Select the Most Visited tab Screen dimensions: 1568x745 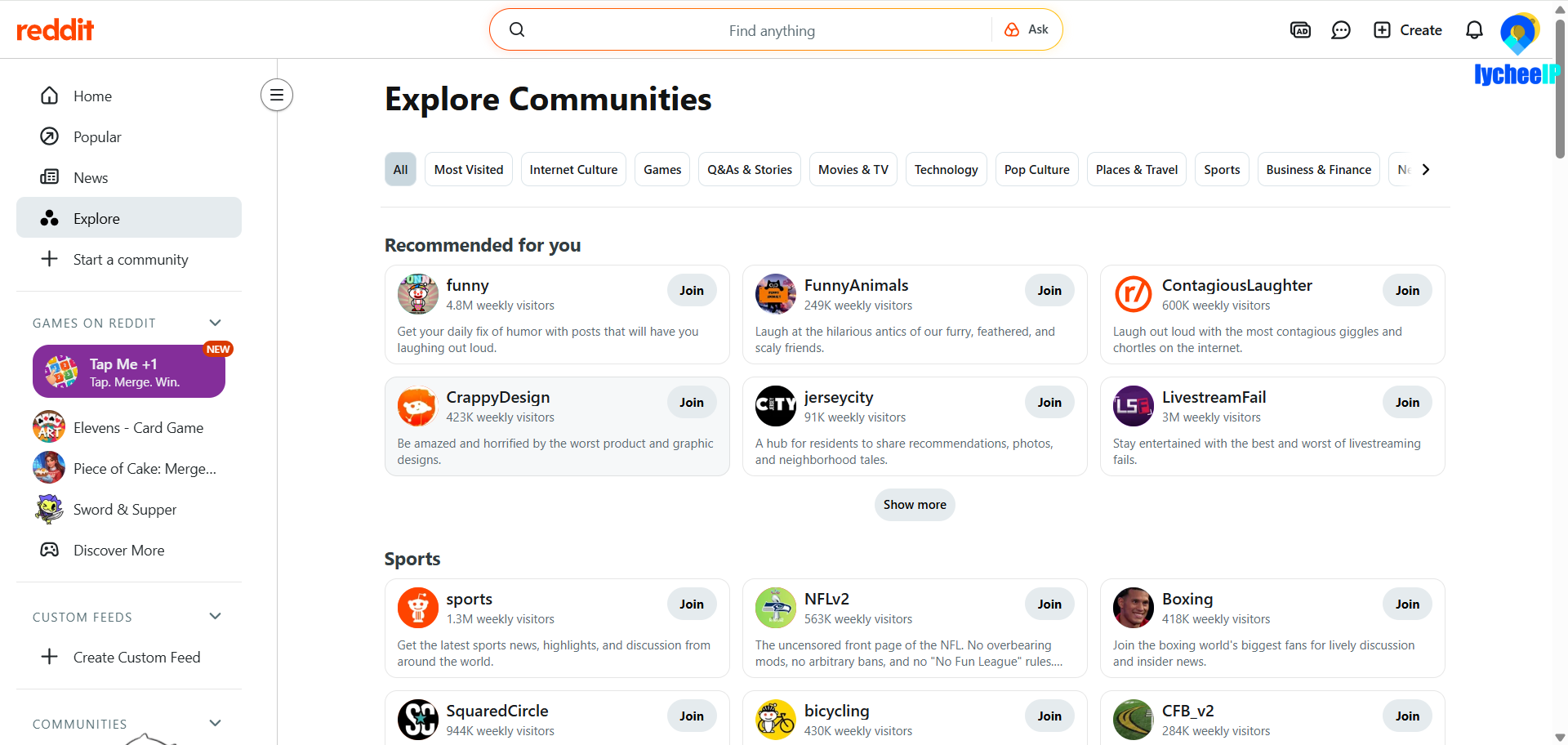[469, 169]
